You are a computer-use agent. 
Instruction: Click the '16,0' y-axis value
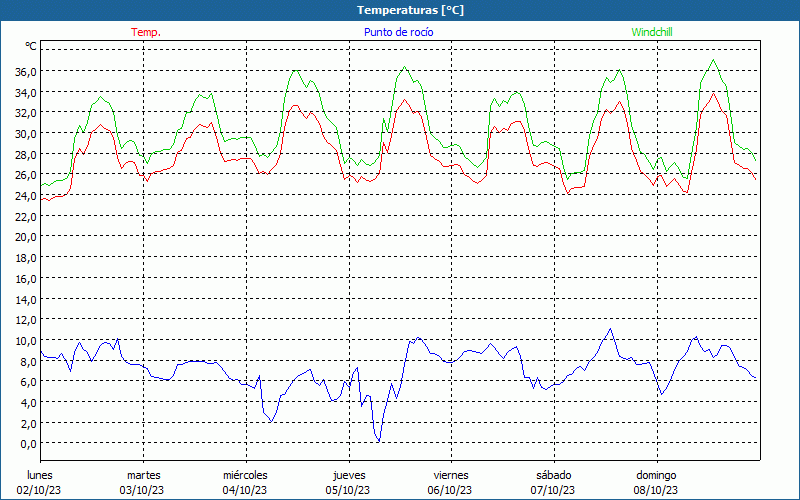pos(26,279)
